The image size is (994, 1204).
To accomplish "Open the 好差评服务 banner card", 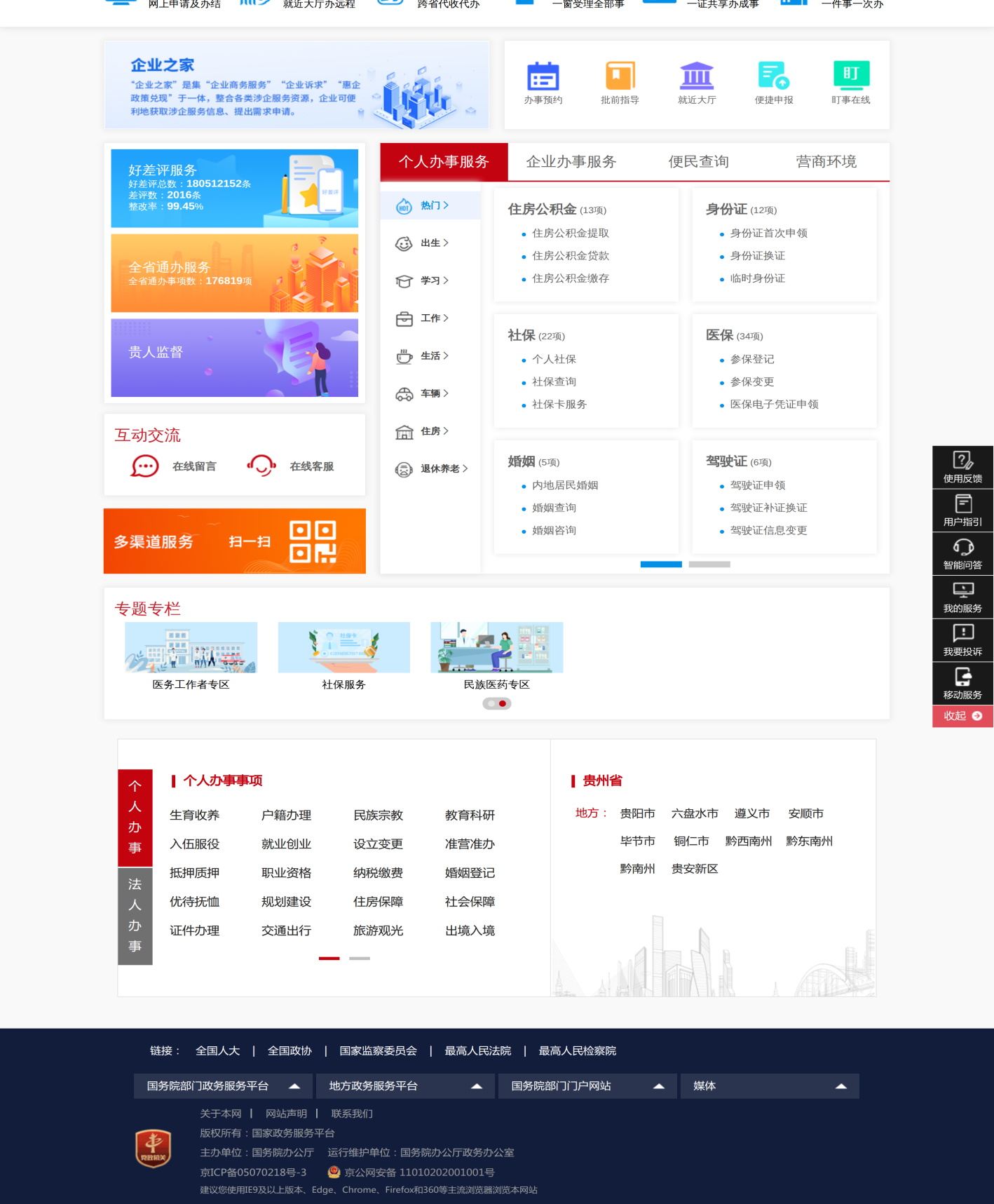I will point(234,189).
